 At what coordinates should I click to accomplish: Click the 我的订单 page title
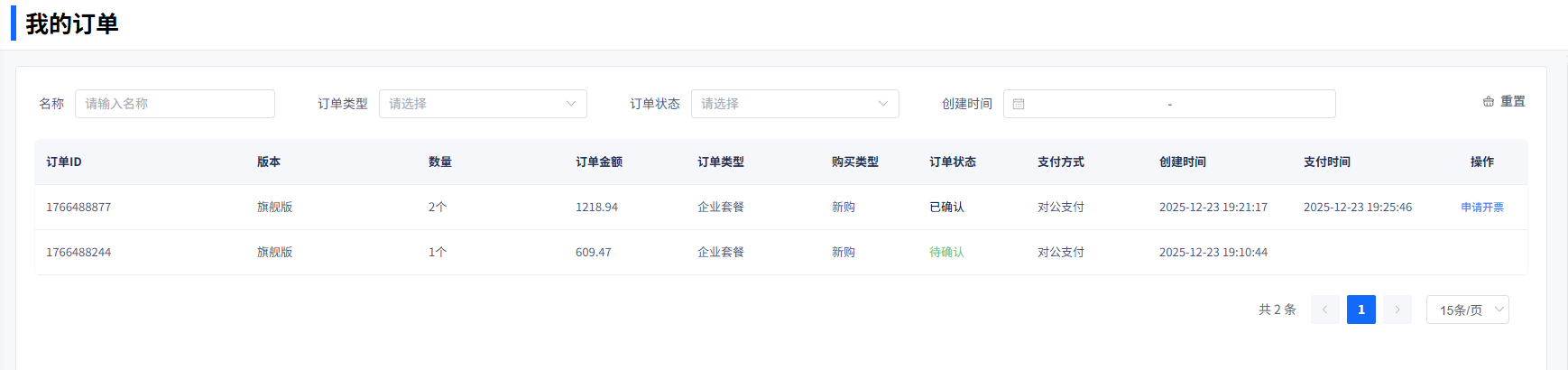tap(72, 24)
